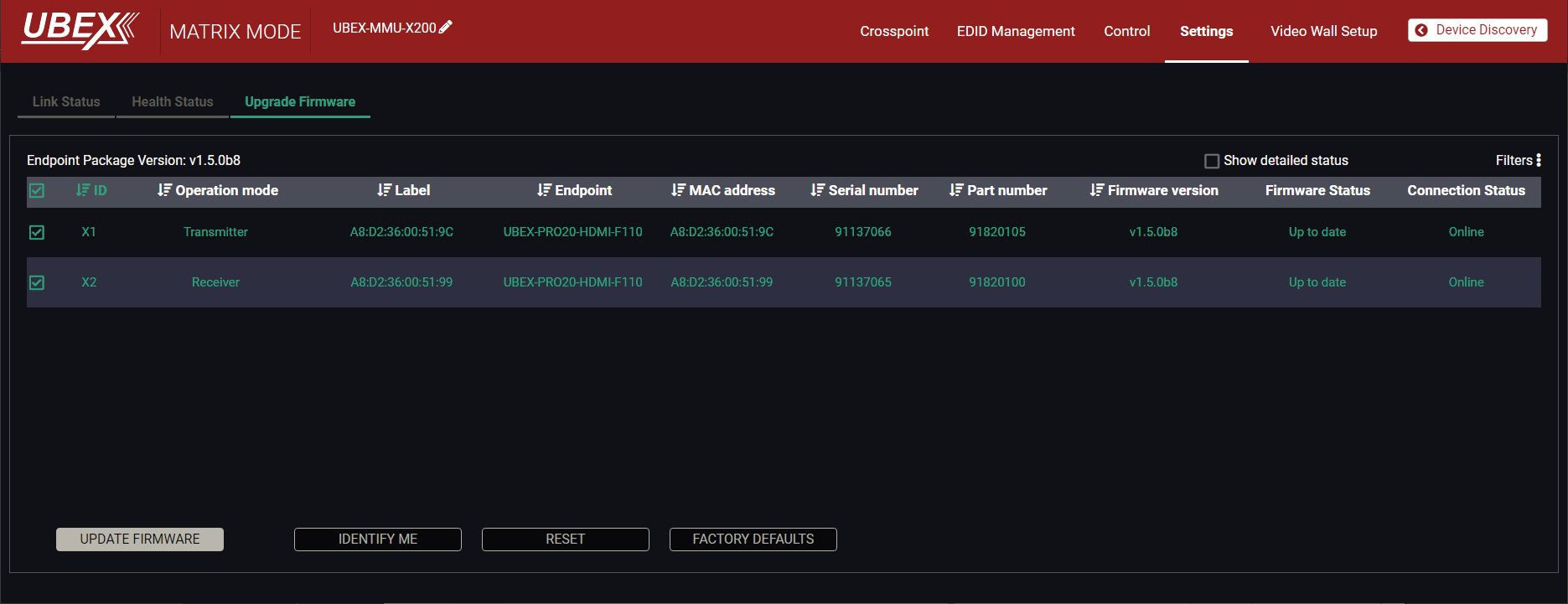Open the Filters three-dot menu
1568x604 pixels.
coord(1539,160)
